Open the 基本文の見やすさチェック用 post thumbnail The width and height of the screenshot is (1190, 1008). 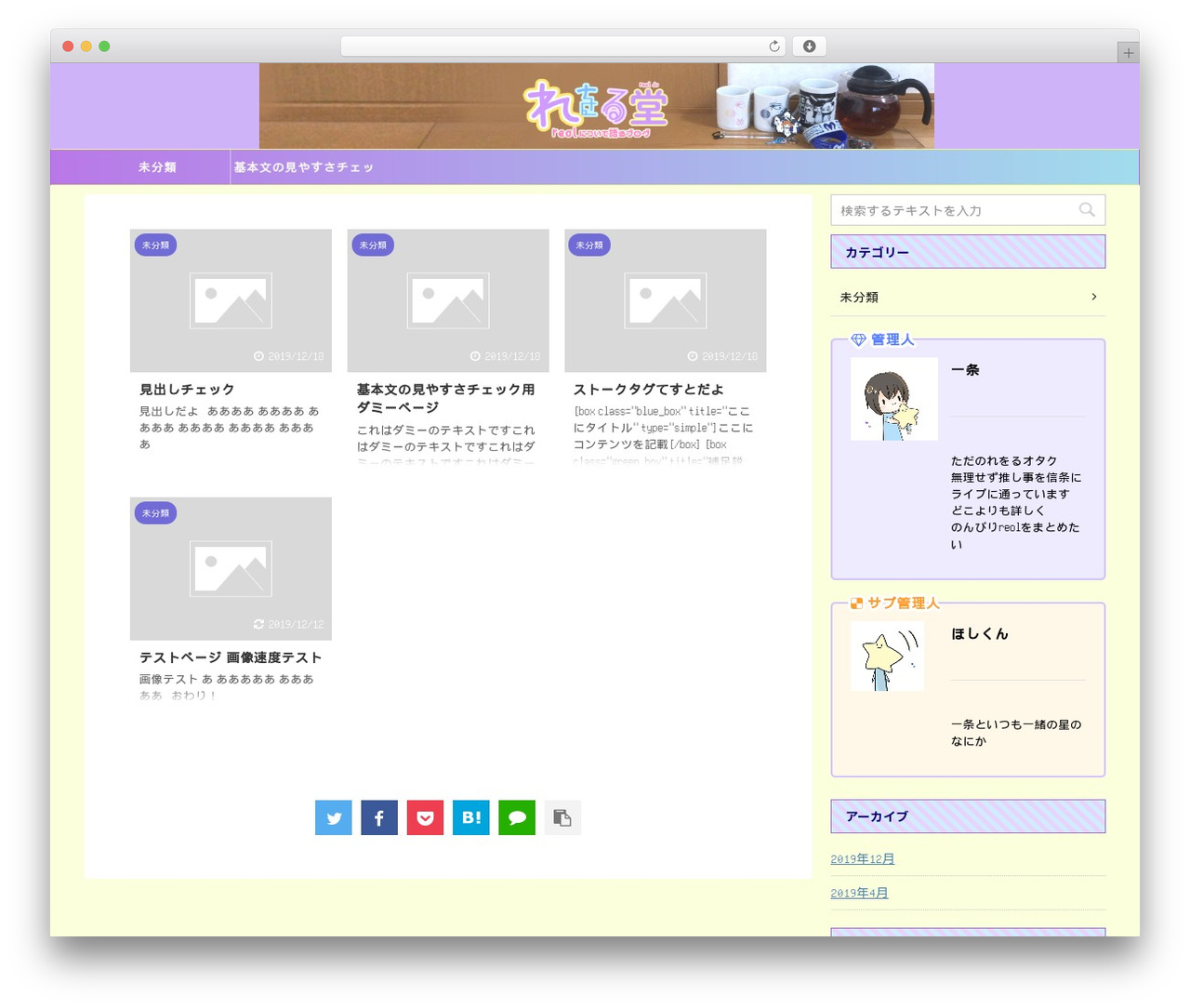coord(448,300)
